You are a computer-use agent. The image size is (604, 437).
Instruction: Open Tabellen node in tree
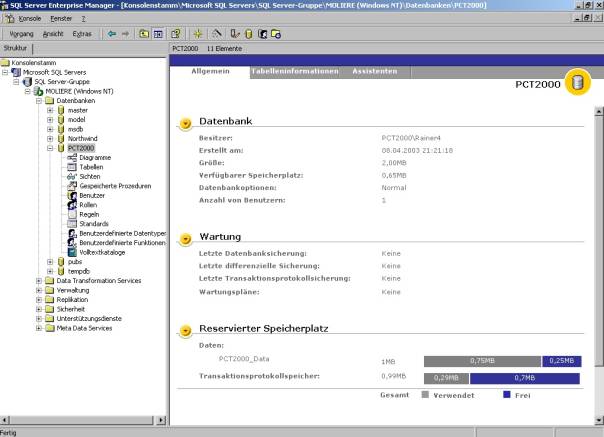click(x=91, y=167)
